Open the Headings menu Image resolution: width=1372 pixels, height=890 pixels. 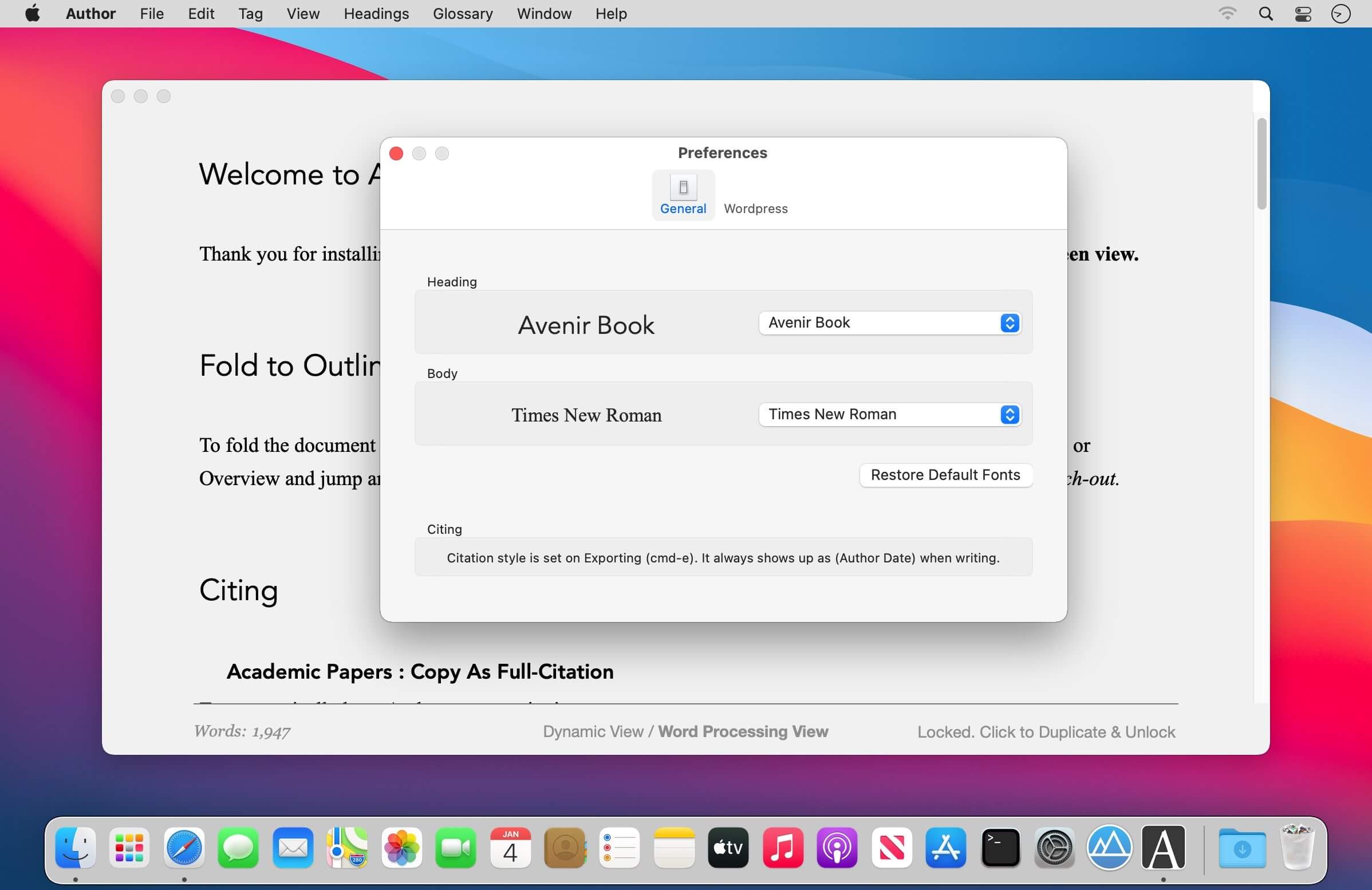(x=376, y=14)
